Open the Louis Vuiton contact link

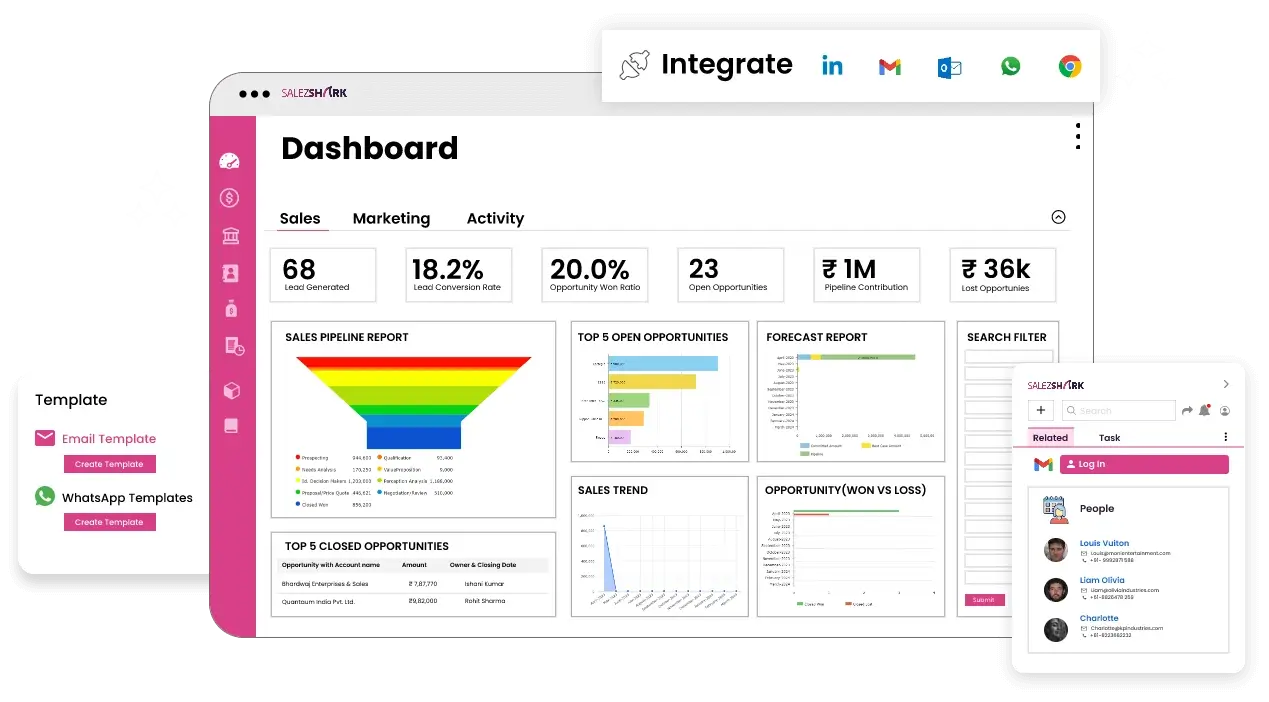[x=1104, y=543]
